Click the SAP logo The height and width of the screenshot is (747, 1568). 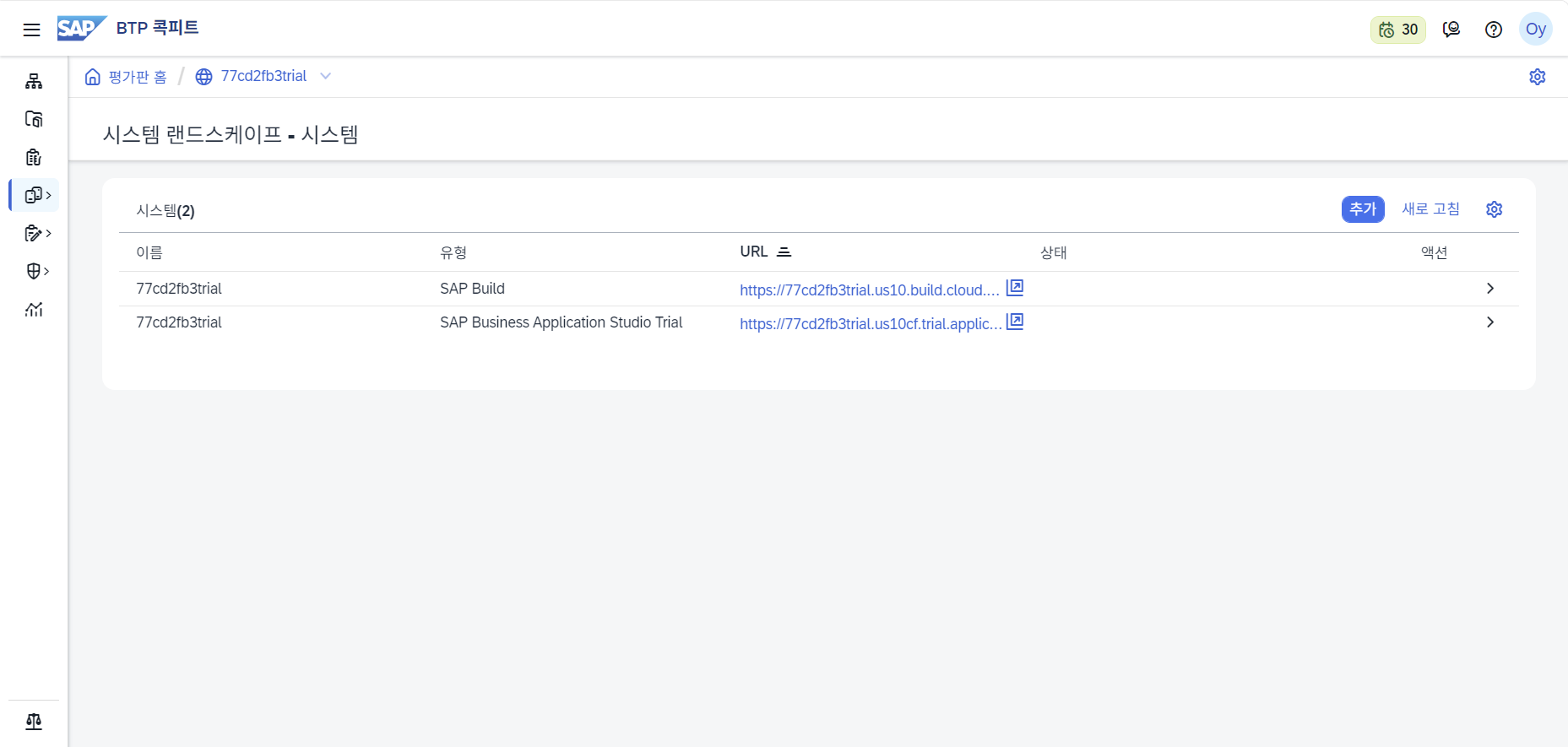82,29
